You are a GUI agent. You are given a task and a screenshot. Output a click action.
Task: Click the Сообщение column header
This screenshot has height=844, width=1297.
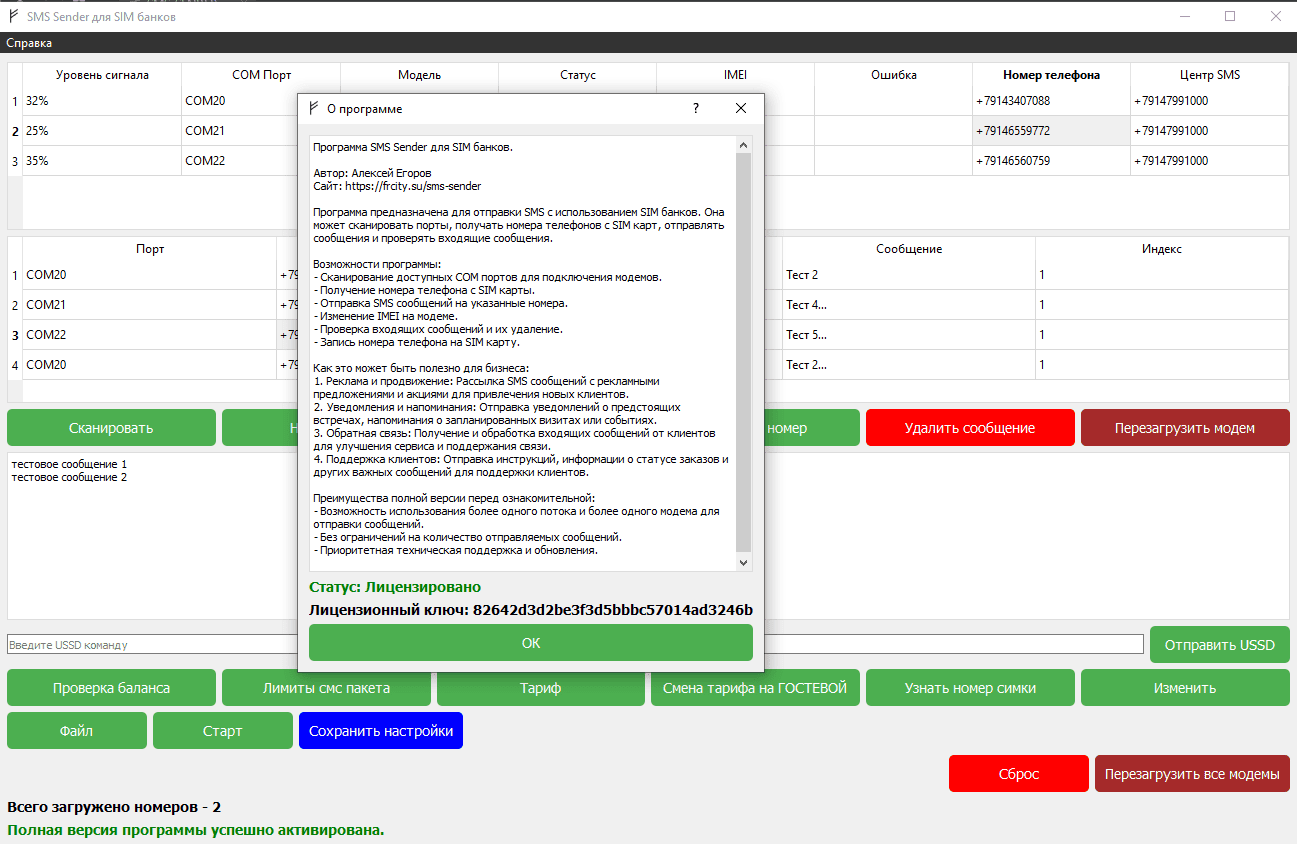(909, 249)
